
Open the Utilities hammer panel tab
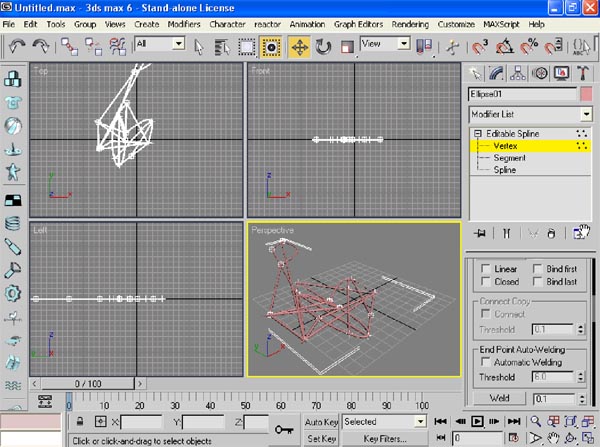(583, 72)
